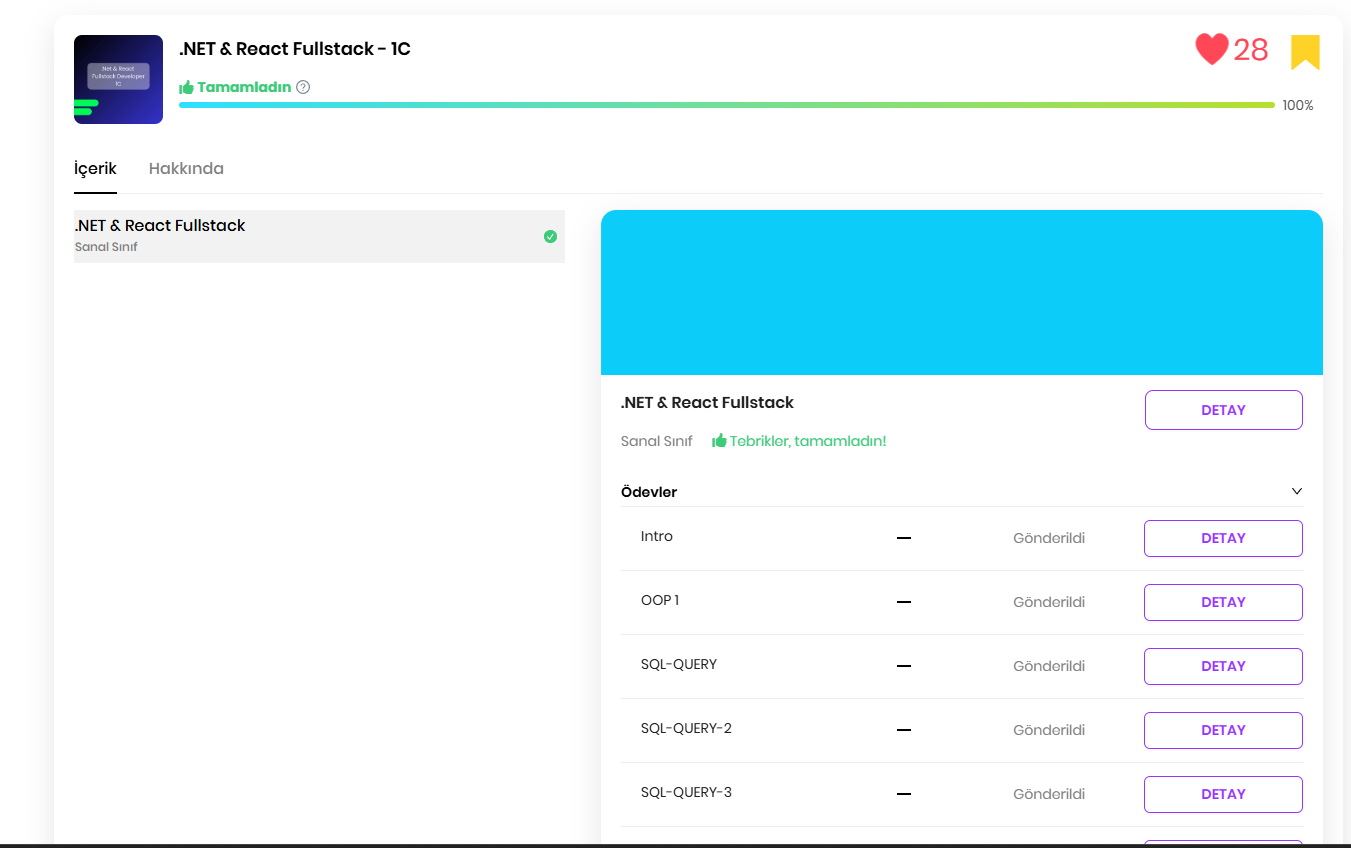Click the Ödevler section heading

click(649, 492)
